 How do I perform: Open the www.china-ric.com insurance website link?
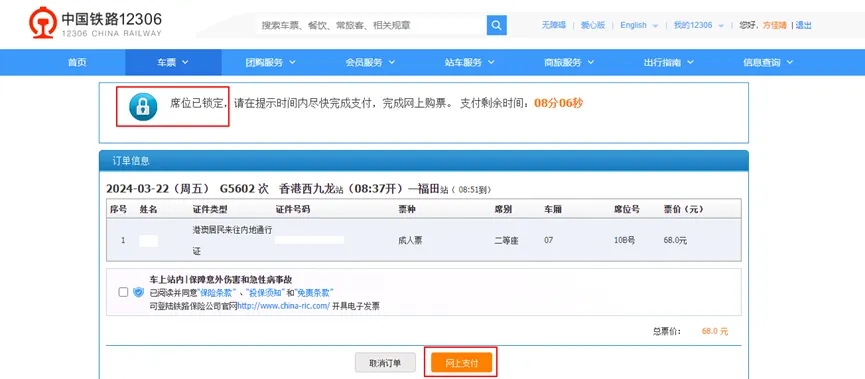click(284, 306)
